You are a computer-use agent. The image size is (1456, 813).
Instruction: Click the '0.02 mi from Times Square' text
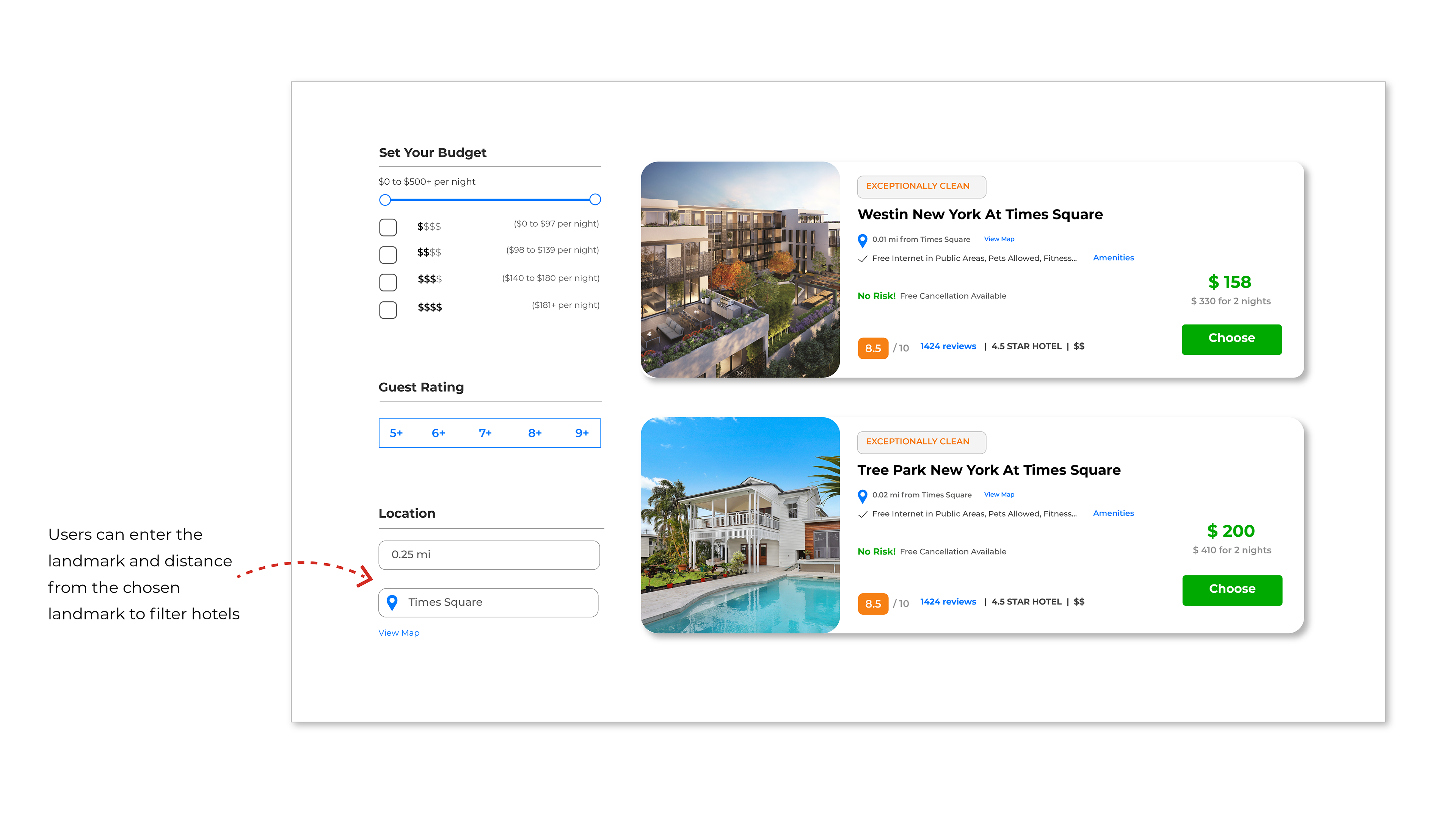coord(922,495)
